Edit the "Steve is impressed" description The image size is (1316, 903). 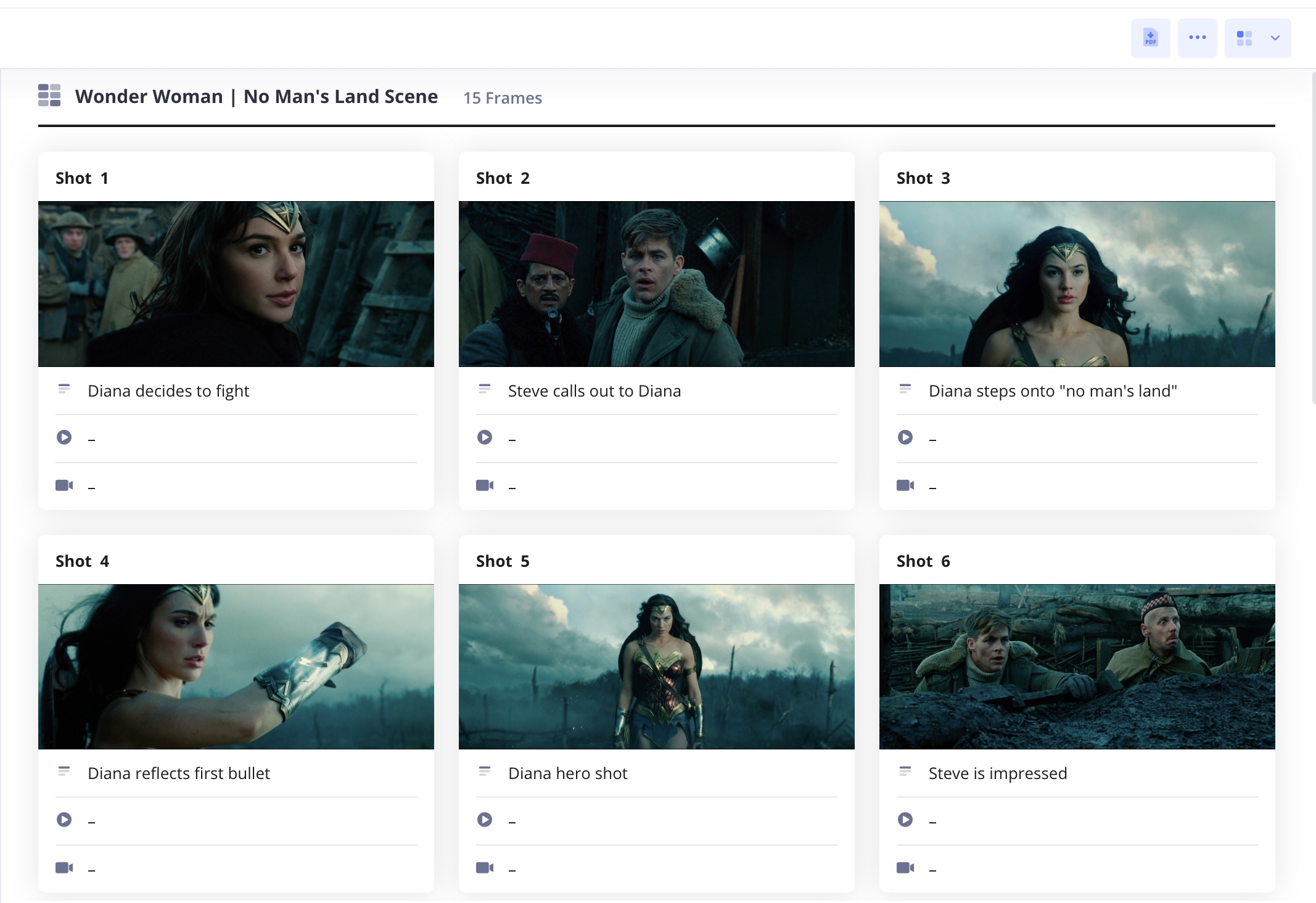pyautogui.click(x=998, y=773)
